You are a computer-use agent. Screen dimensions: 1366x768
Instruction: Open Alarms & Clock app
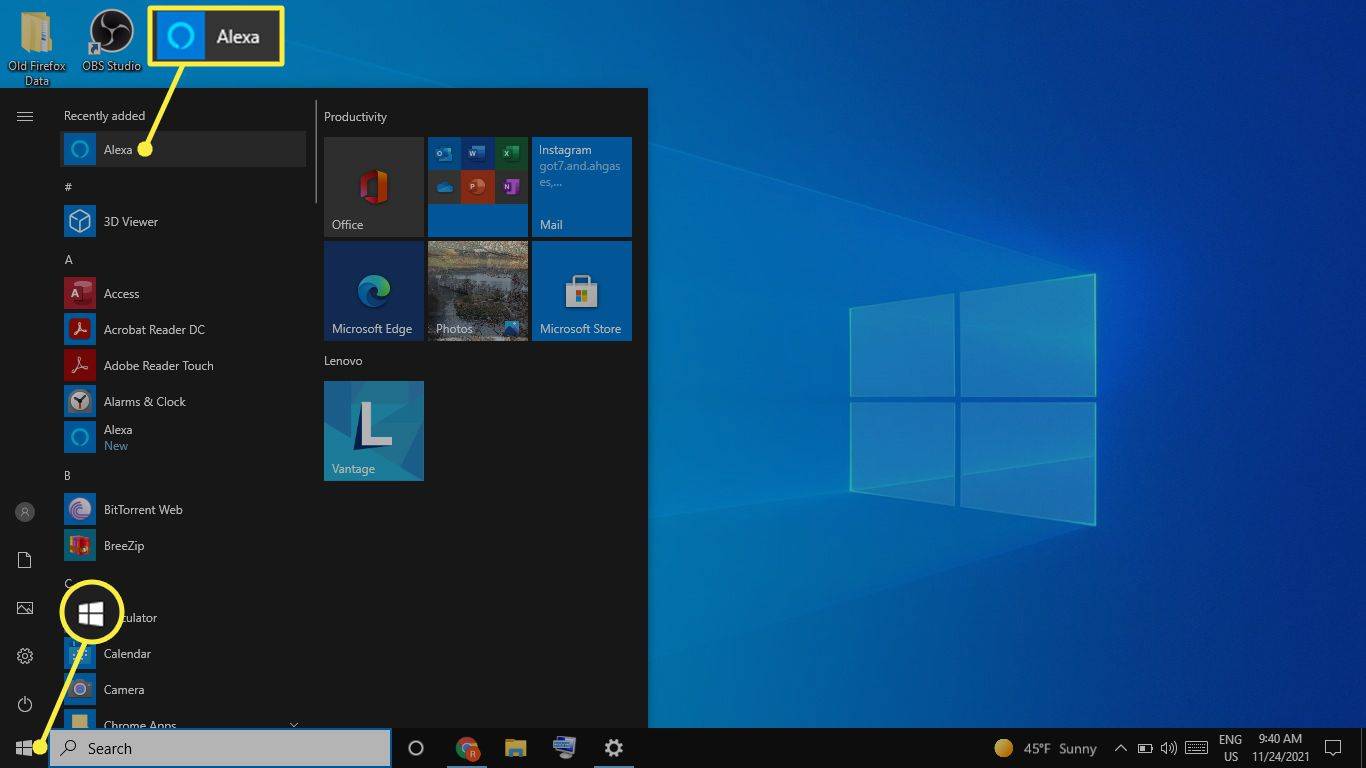(x=183, y=402)
